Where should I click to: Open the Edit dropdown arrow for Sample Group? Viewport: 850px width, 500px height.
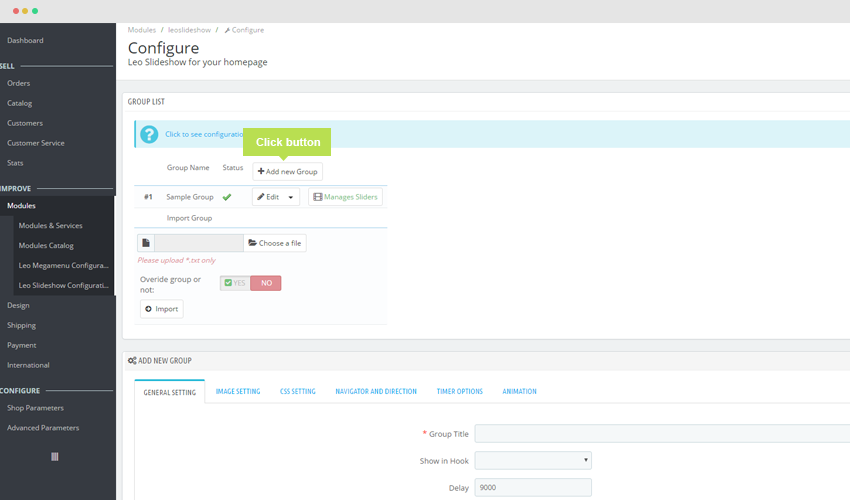point(291,197)
